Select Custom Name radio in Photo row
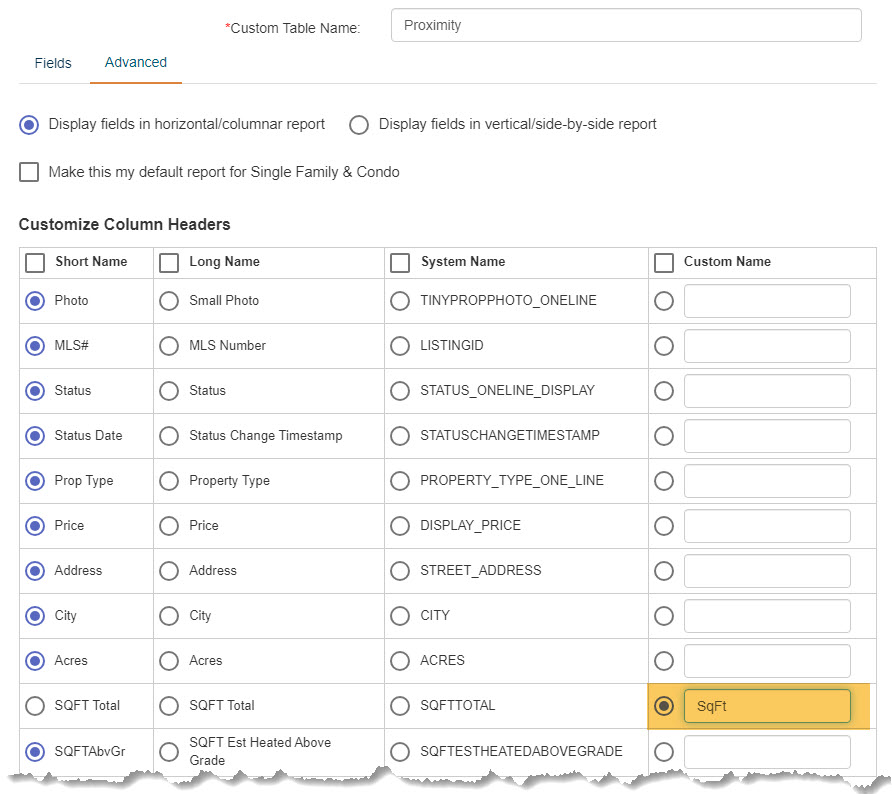 click(664, 301)
